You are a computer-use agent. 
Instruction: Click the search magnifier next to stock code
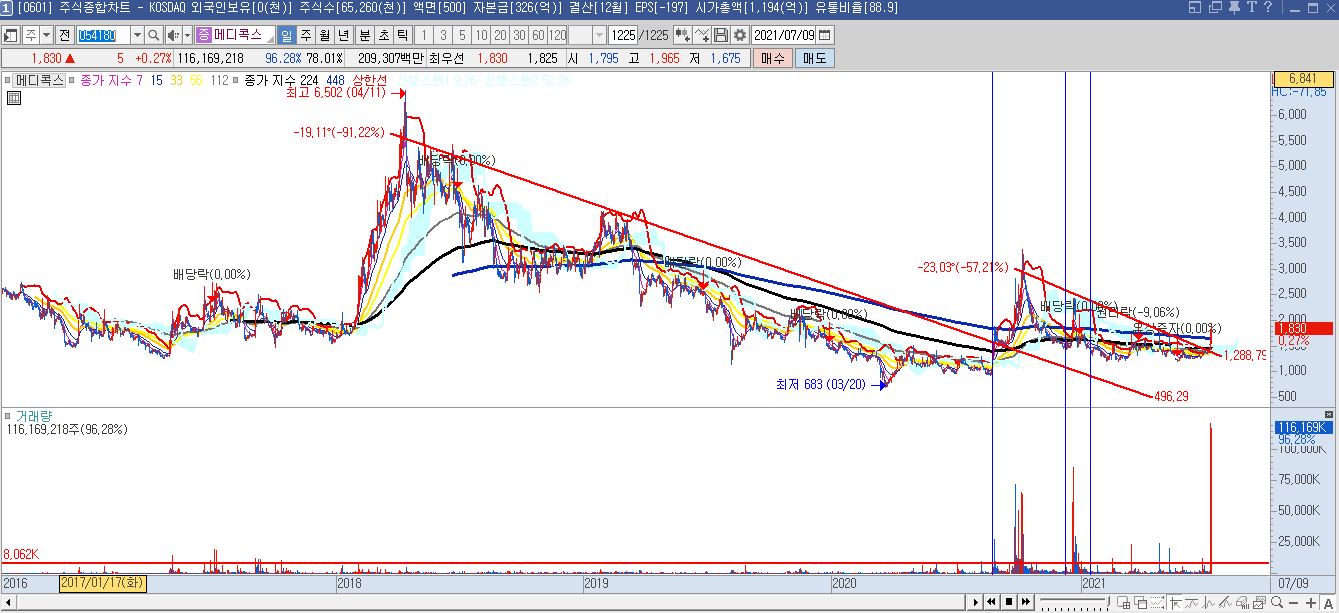[154, 35]
